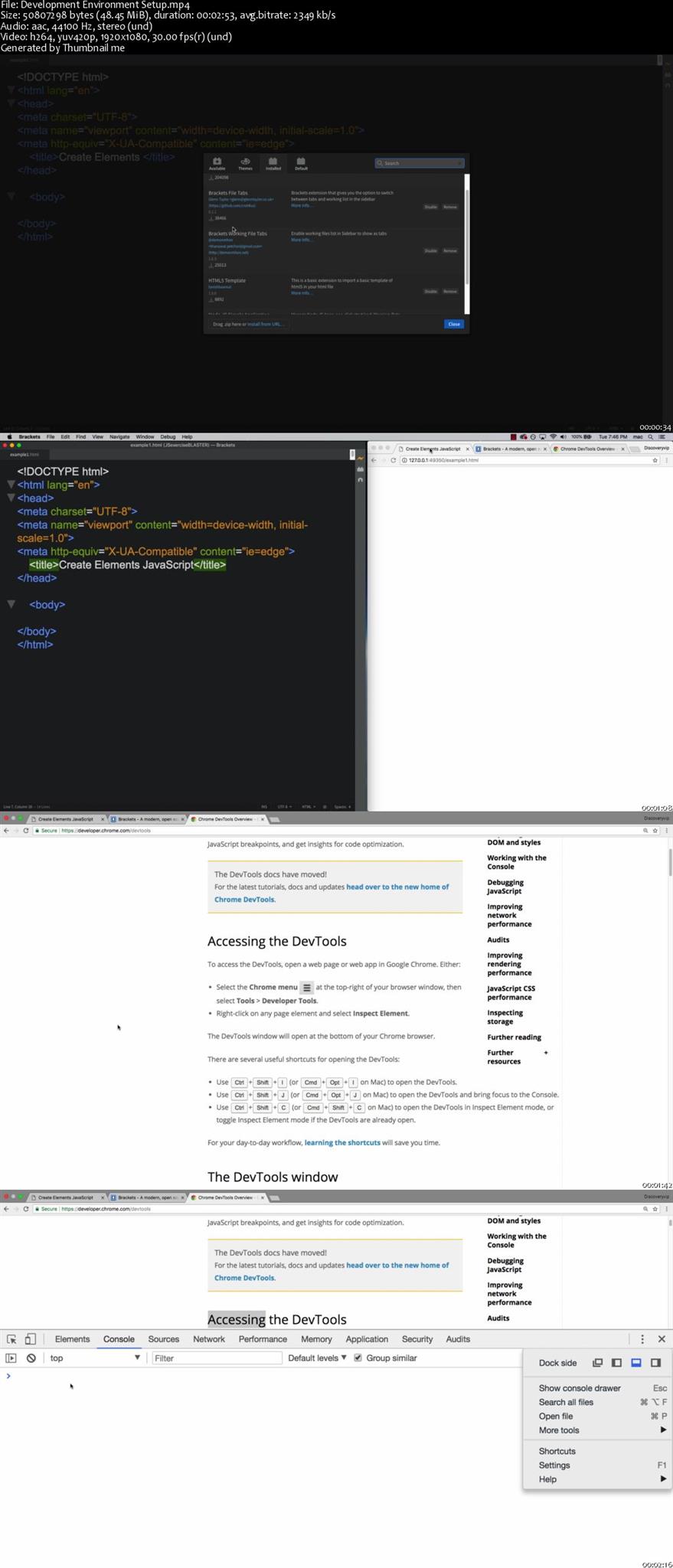Uncheck the Group similar checkbox
Screen dimensions: 673x1568
coord(358,1358)
